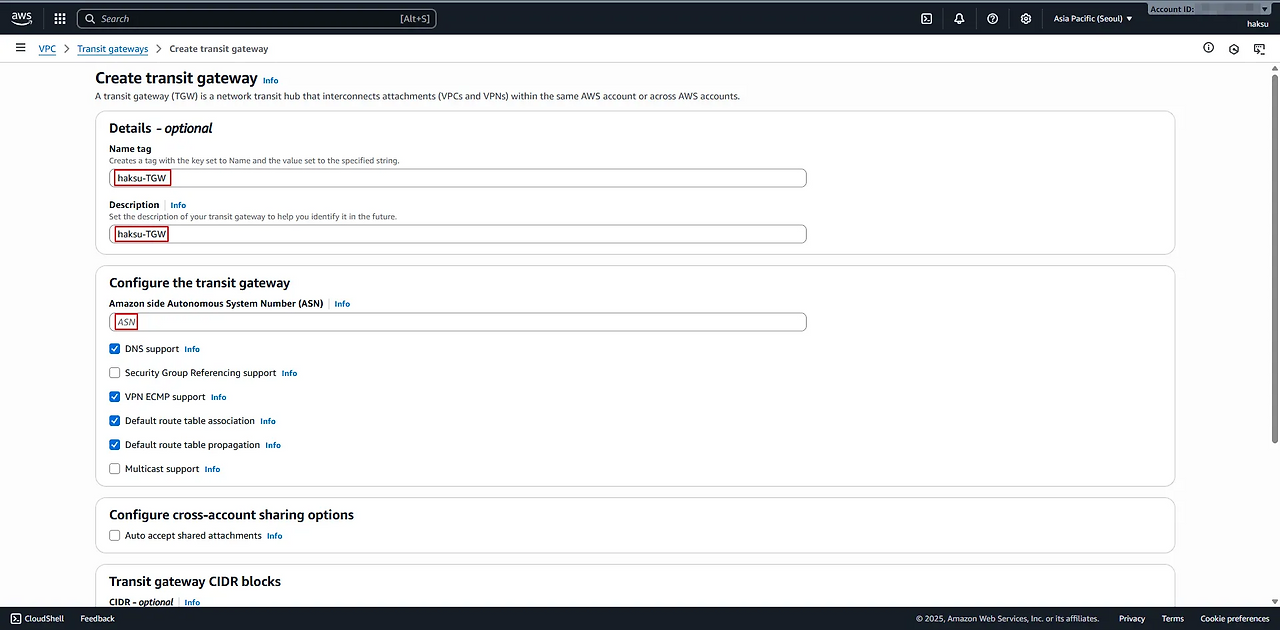Click the top search bar
Viewport: 1280px width, 630px height.
coord(257,18)
